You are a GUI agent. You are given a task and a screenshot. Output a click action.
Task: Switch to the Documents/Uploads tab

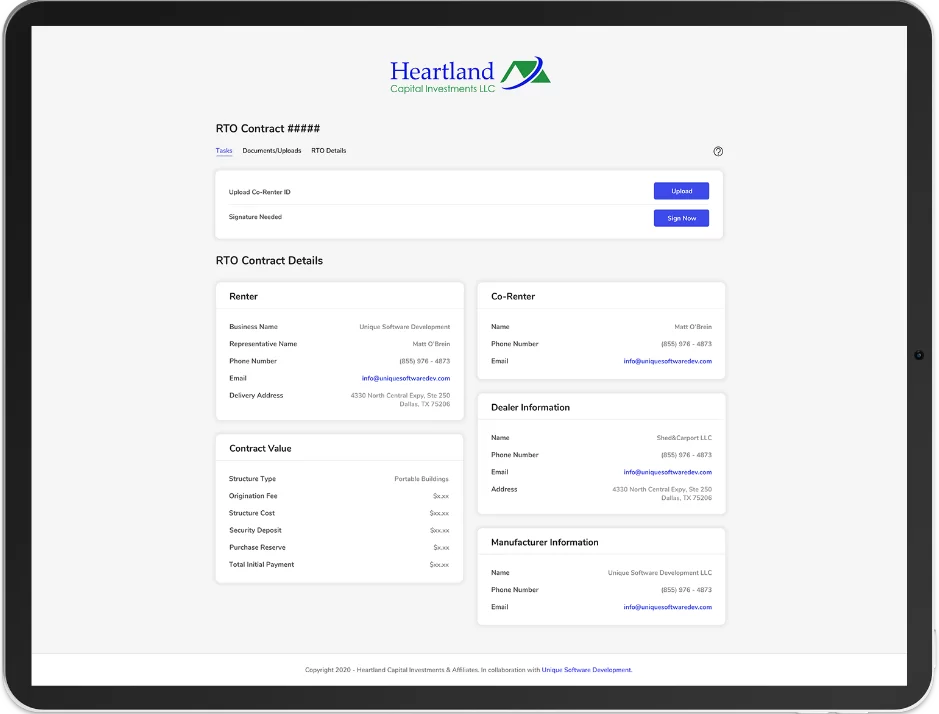pyautogui.click(x=271, y=151)
